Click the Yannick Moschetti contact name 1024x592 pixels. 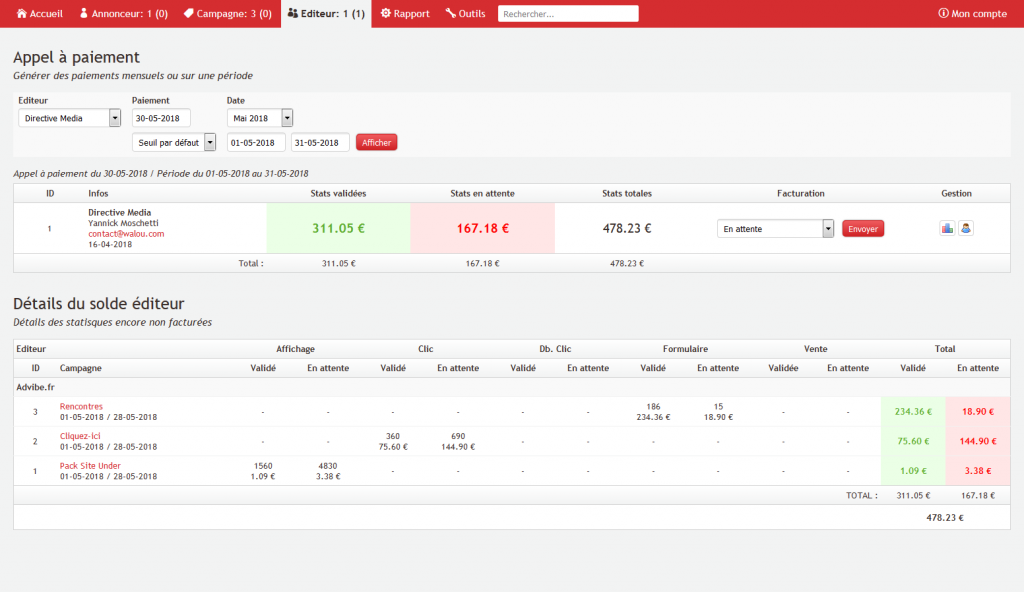tap(123, 223)
